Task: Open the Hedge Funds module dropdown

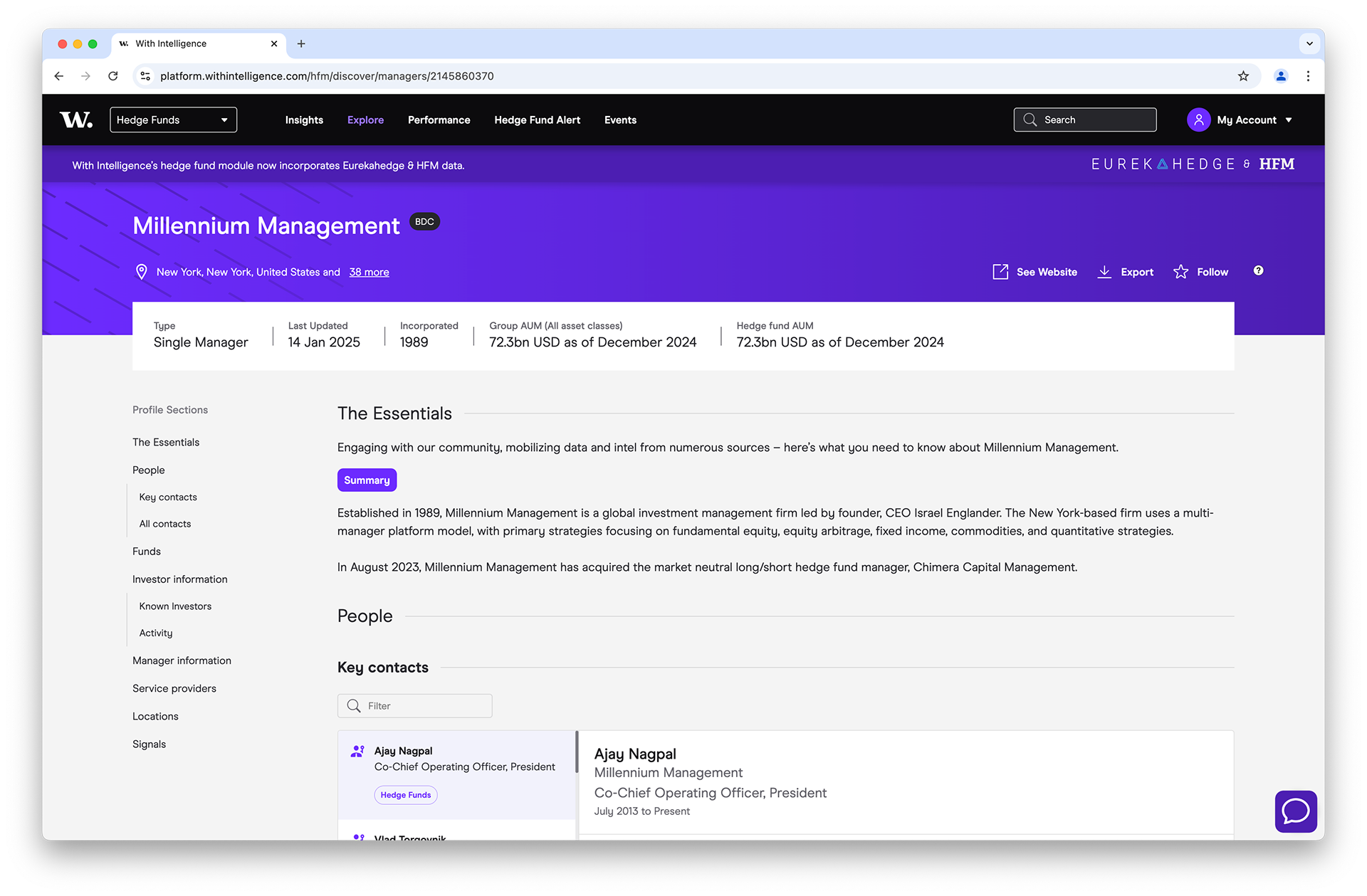Action: (173, 120)
